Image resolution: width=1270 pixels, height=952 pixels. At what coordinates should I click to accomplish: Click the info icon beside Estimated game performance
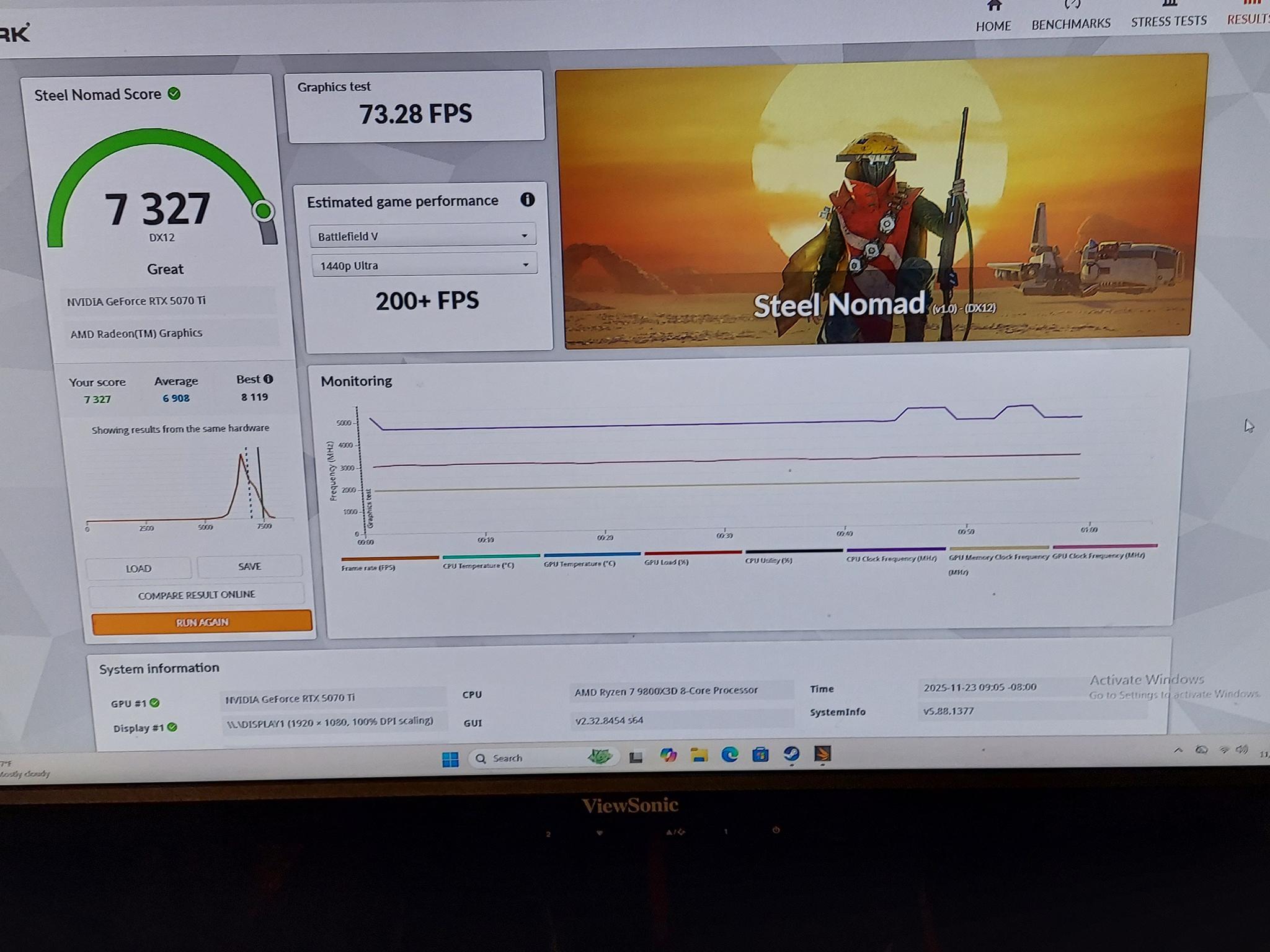click(x=527, y=200)
